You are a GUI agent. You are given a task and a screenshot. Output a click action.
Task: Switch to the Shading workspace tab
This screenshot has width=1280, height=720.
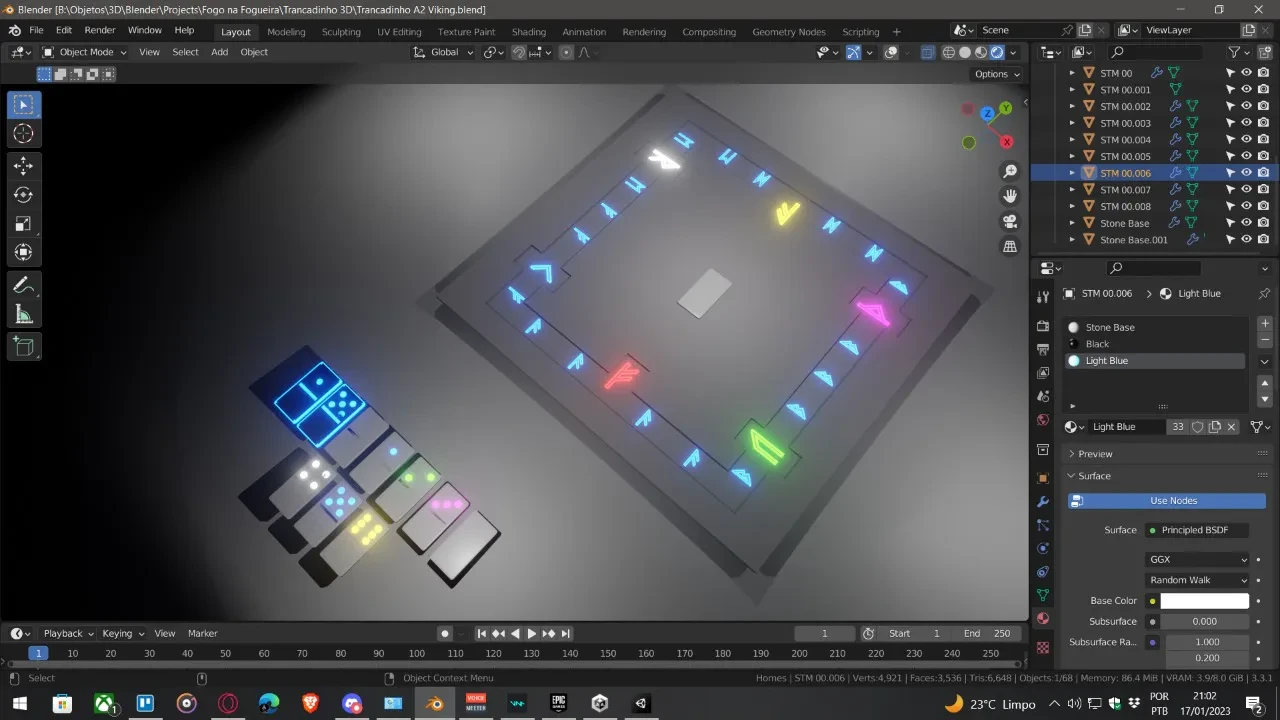coord(528,31)
